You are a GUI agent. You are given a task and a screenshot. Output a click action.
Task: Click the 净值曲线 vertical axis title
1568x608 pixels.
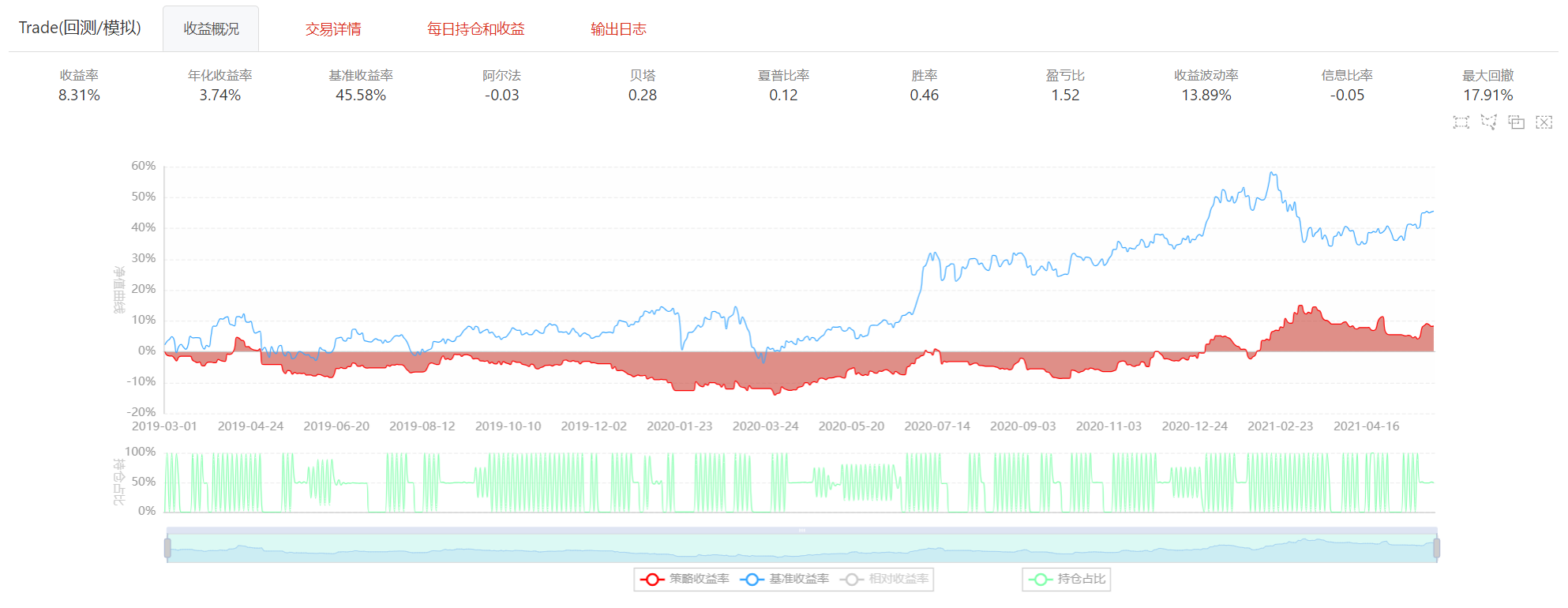(119, 290)
